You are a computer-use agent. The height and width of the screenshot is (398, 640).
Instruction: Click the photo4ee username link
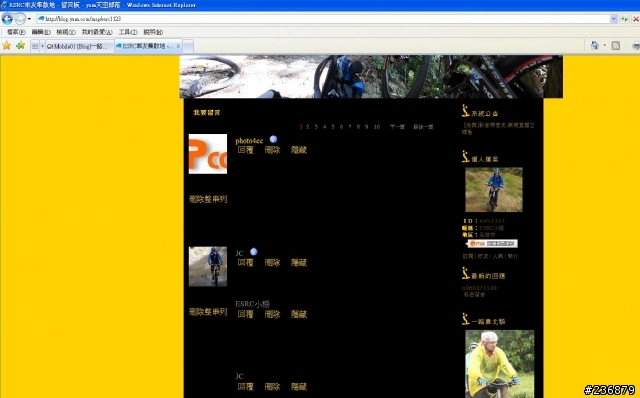(x=249, y=141)
